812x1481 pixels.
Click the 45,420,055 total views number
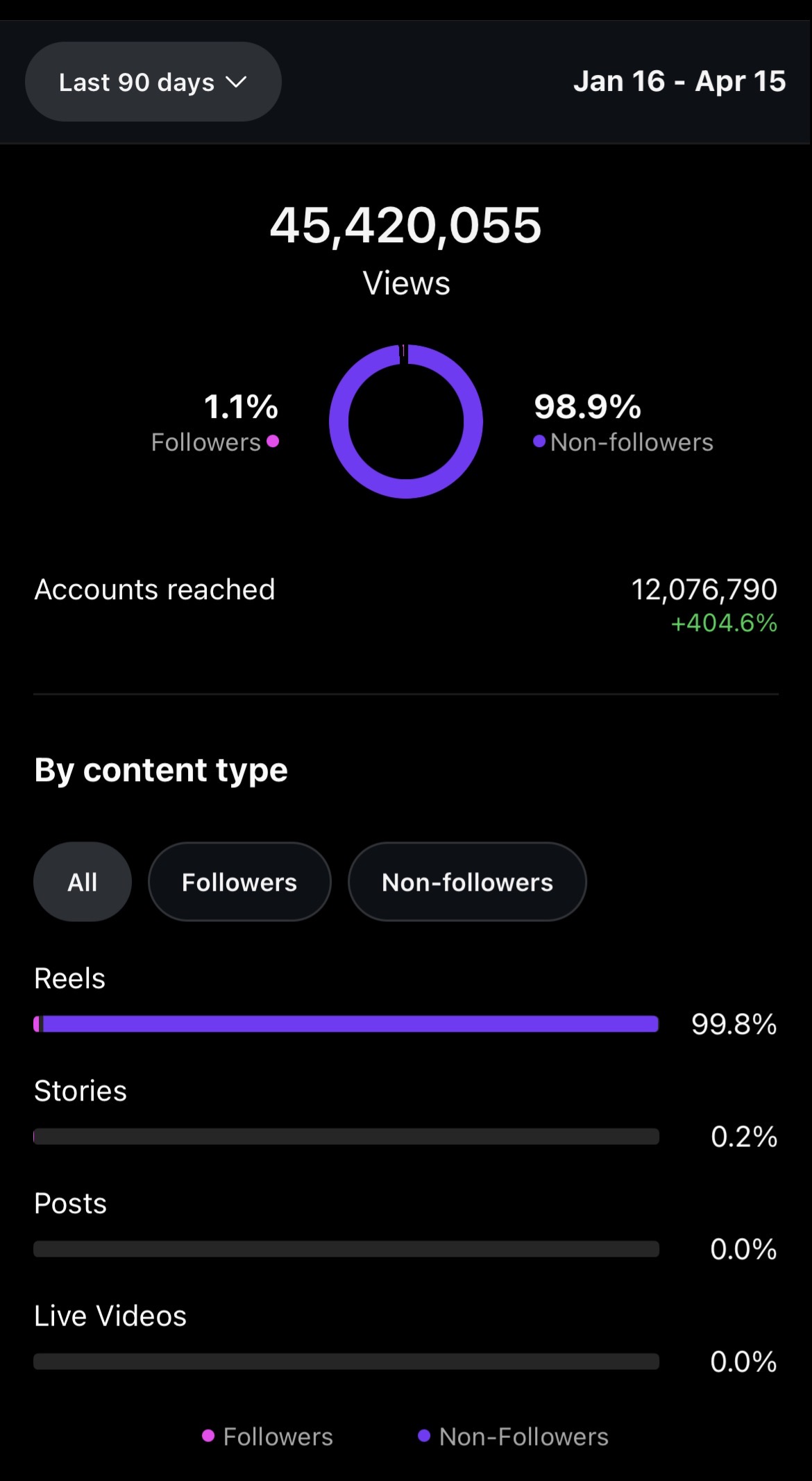(x=405, y=226)
